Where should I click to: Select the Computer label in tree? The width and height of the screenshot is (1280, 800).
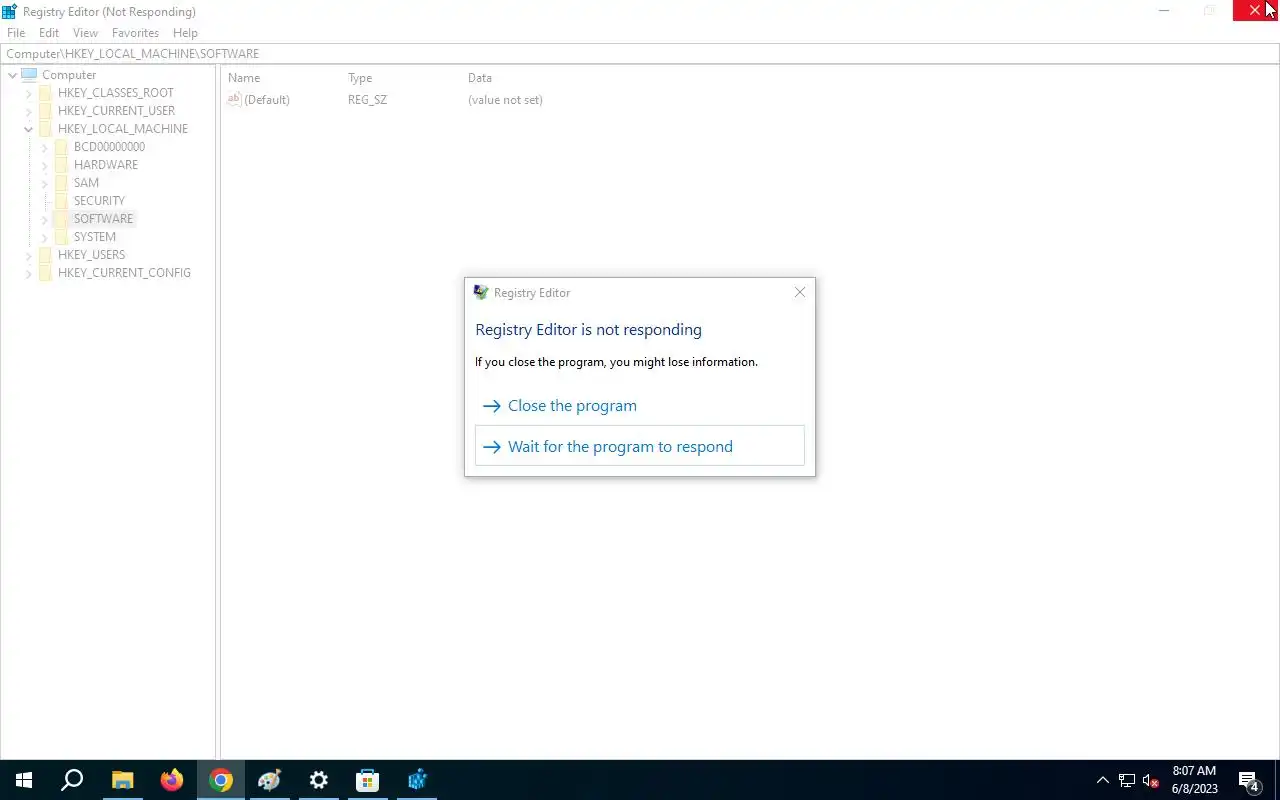(x=69, y=75)
